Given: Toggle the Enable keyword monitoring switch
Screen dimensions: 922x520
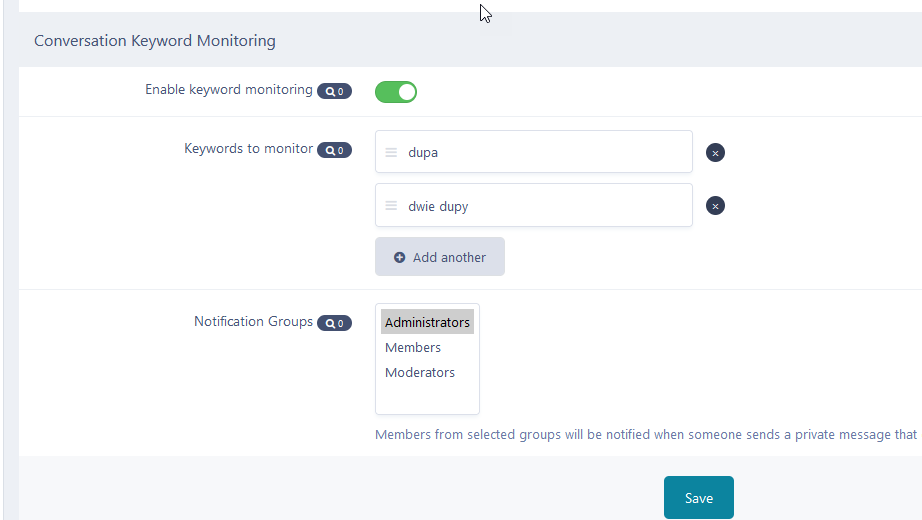Looking at the screenshot, I should tap(396, 92).
